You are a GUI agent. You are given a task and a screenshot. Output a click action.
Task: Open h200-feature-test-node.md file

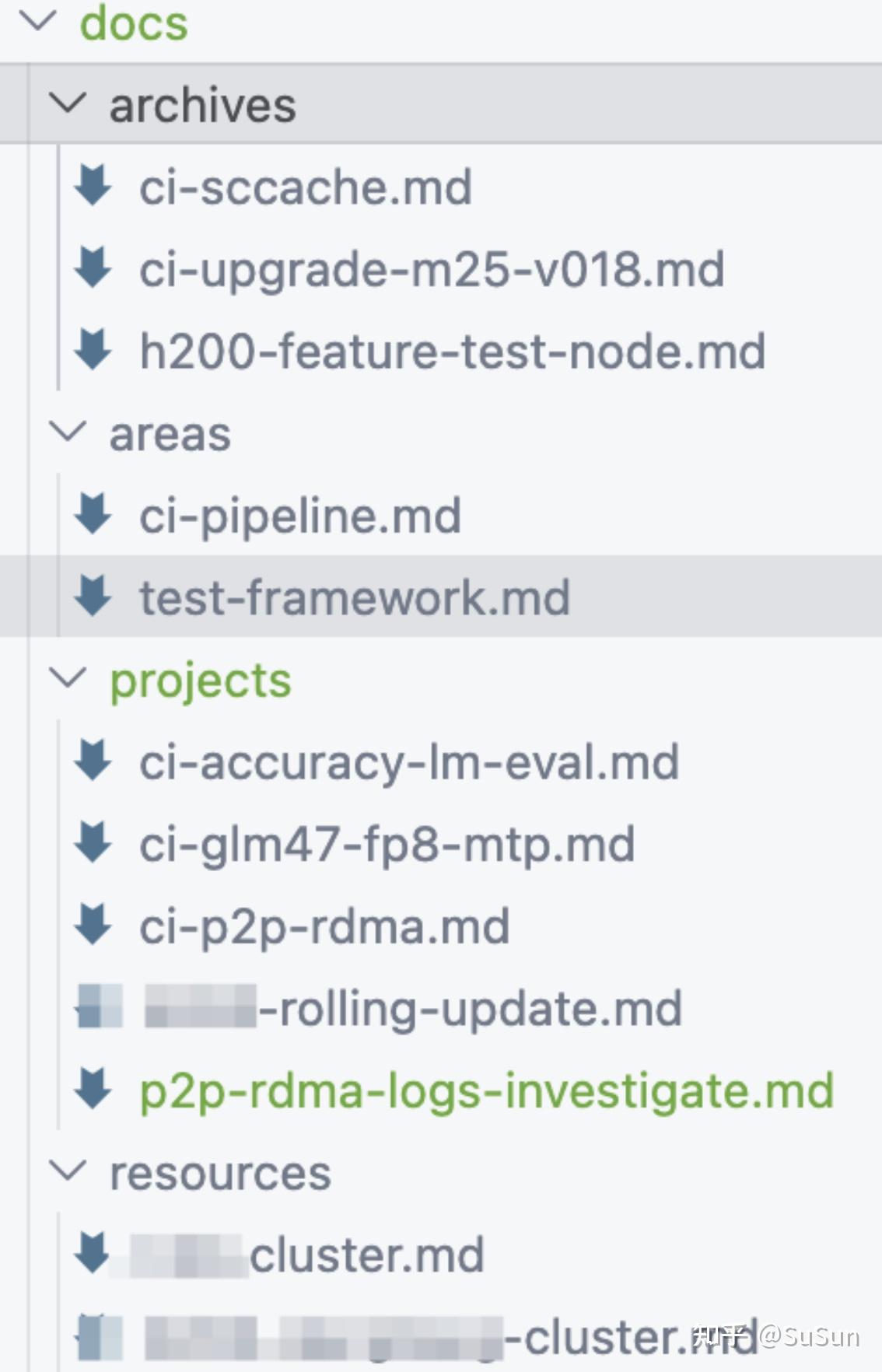452,351
